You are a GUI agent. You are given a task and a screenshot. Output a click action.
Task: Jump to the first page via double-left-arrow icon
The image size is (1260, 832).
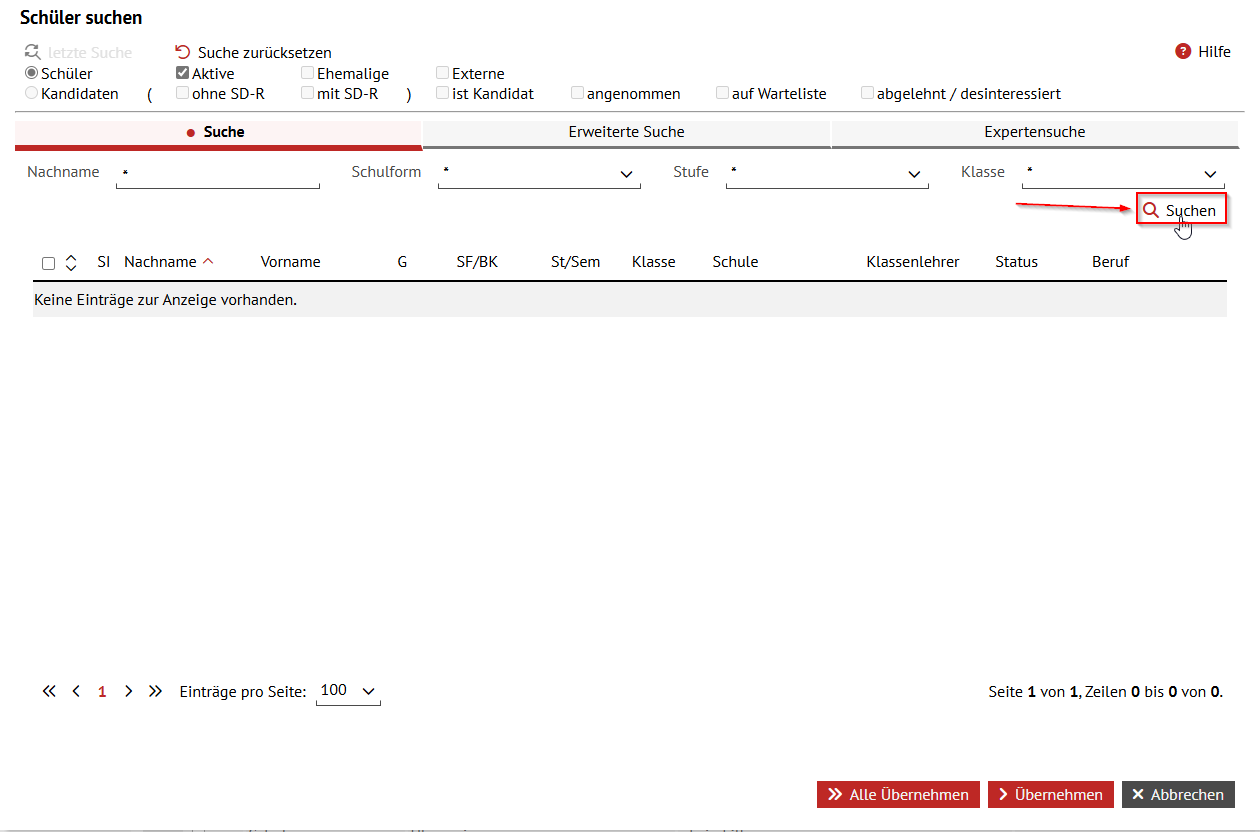(48, 690)
